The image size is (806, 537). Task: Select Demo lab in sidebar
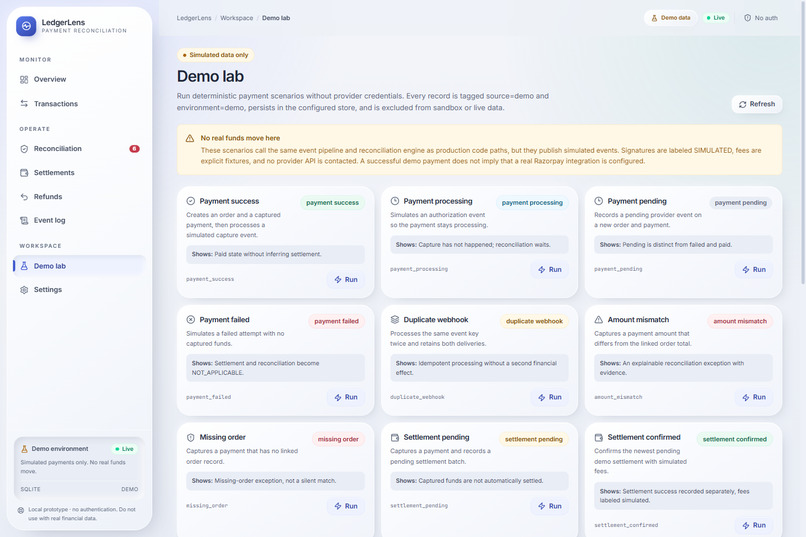click(x=79, y=266)
